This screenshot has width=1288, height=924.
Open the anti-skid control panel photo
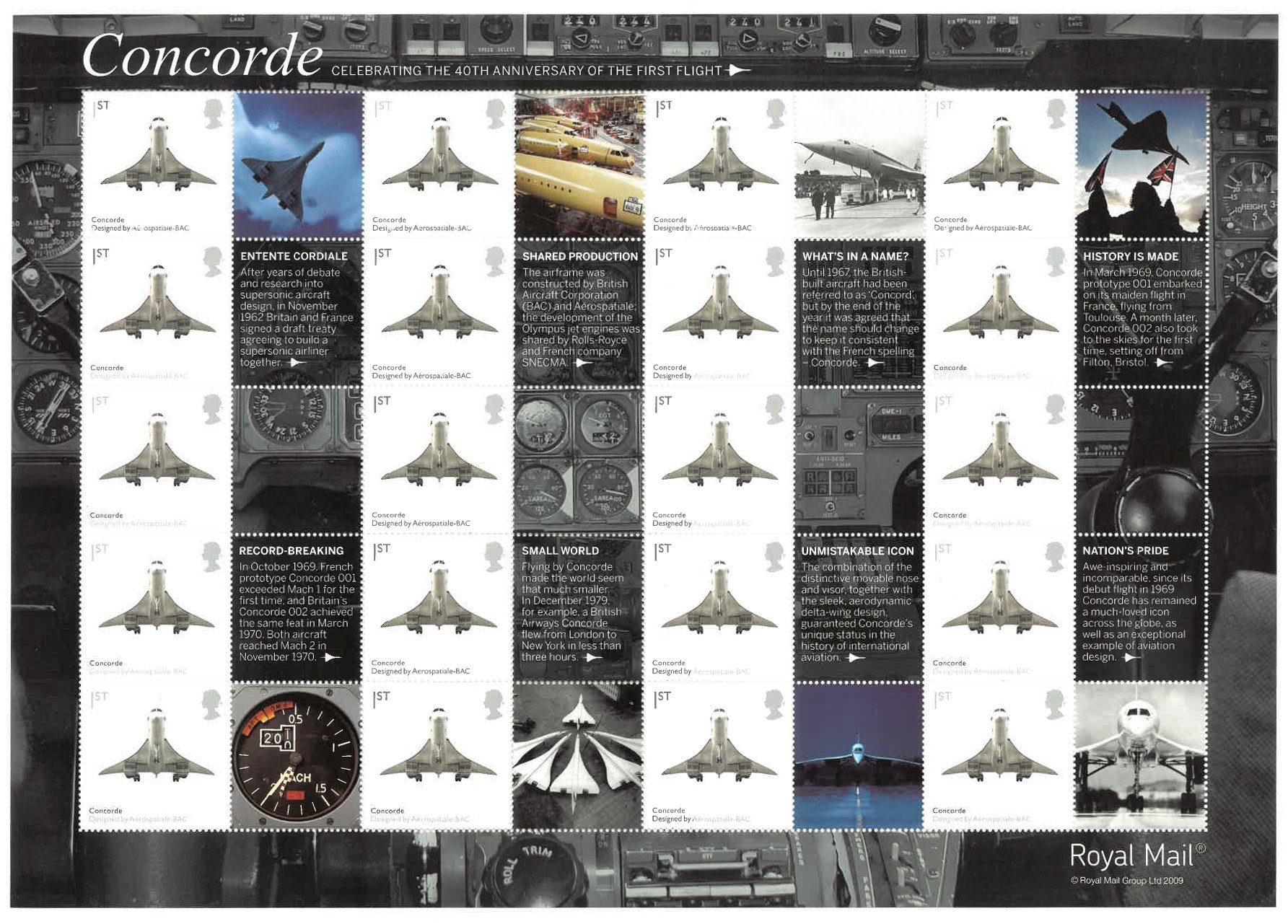pos(859,461)
